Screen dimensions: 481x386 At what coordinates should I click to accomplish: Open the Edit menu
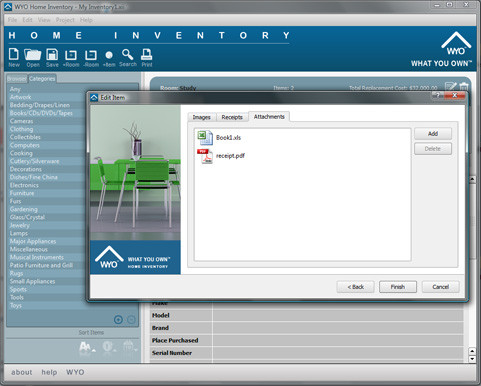[x=27, y=20]
